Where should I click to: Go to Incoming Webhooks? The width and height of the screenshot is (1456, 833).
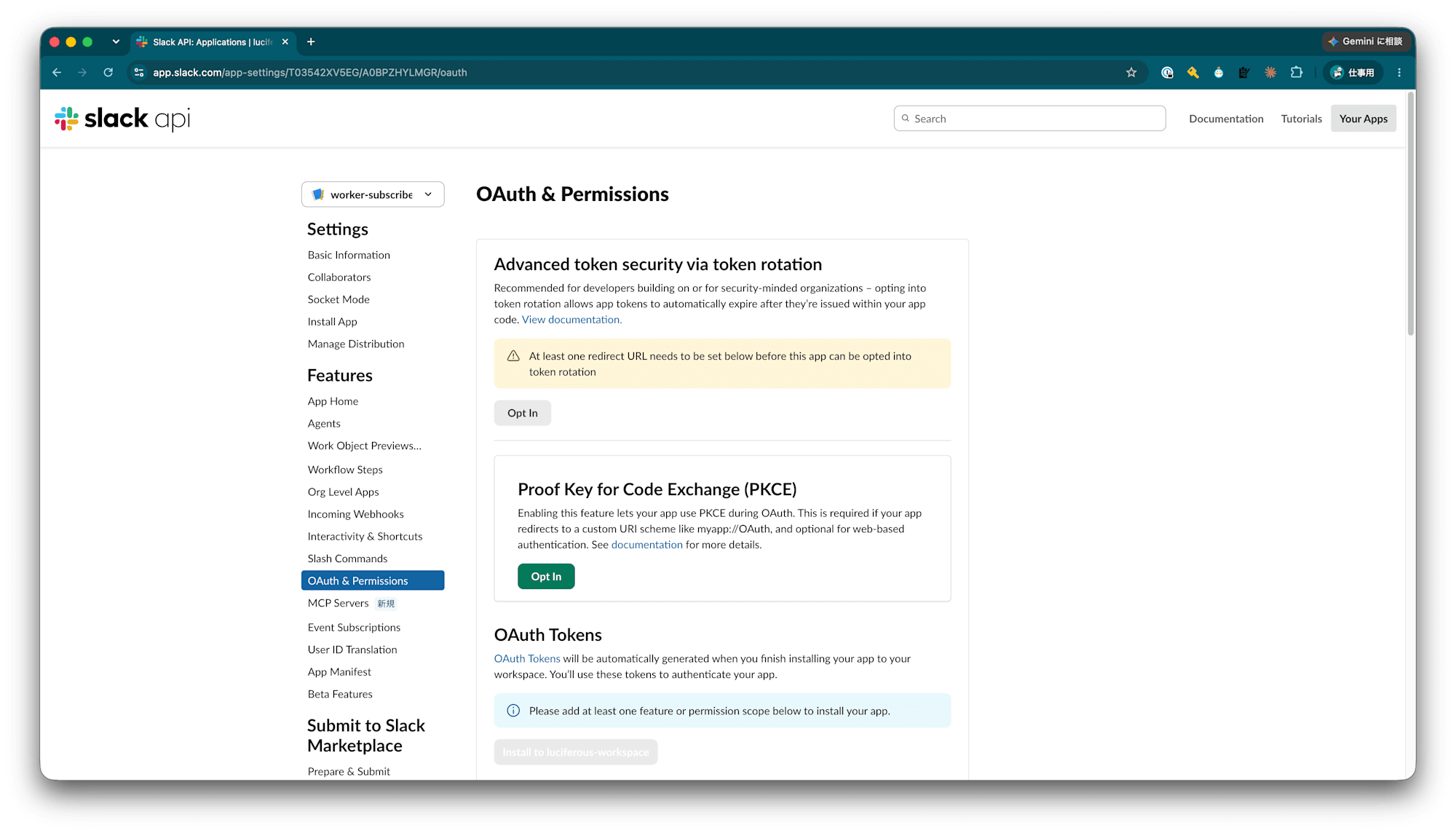tap(355, 514)
